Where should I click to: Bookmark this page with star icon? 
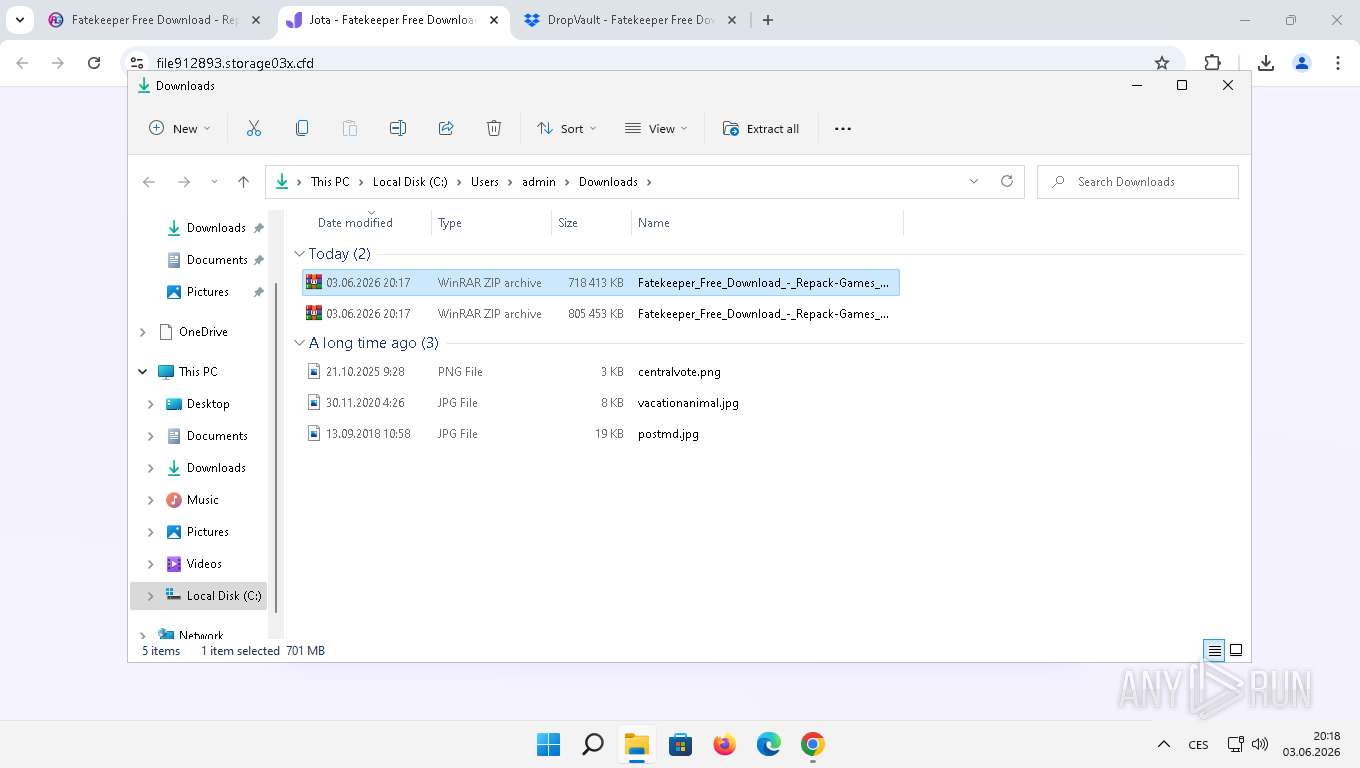click(1162, 63)
